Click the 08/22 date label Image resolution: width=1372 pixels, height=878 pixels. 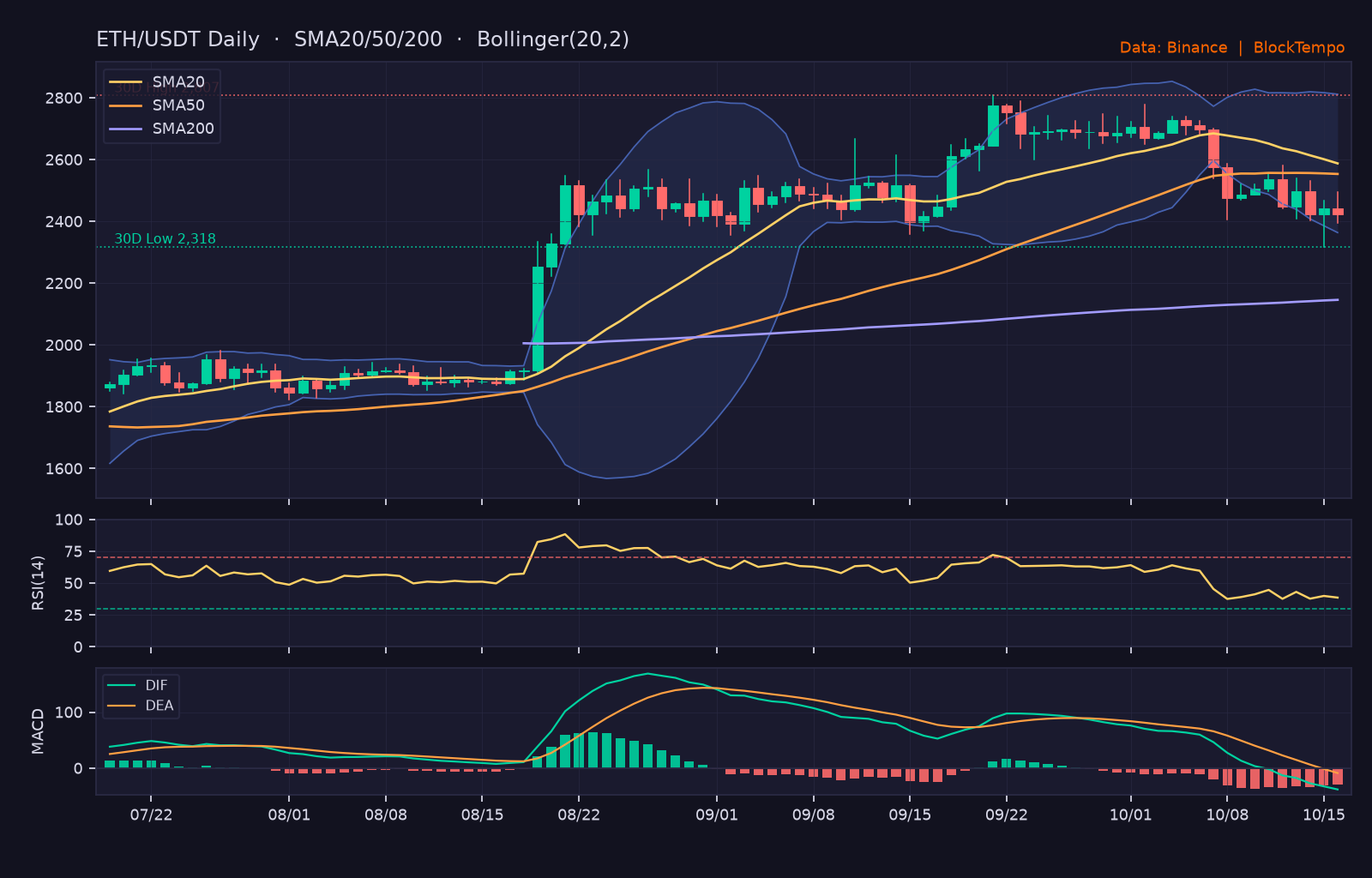(x=579, y=815)
